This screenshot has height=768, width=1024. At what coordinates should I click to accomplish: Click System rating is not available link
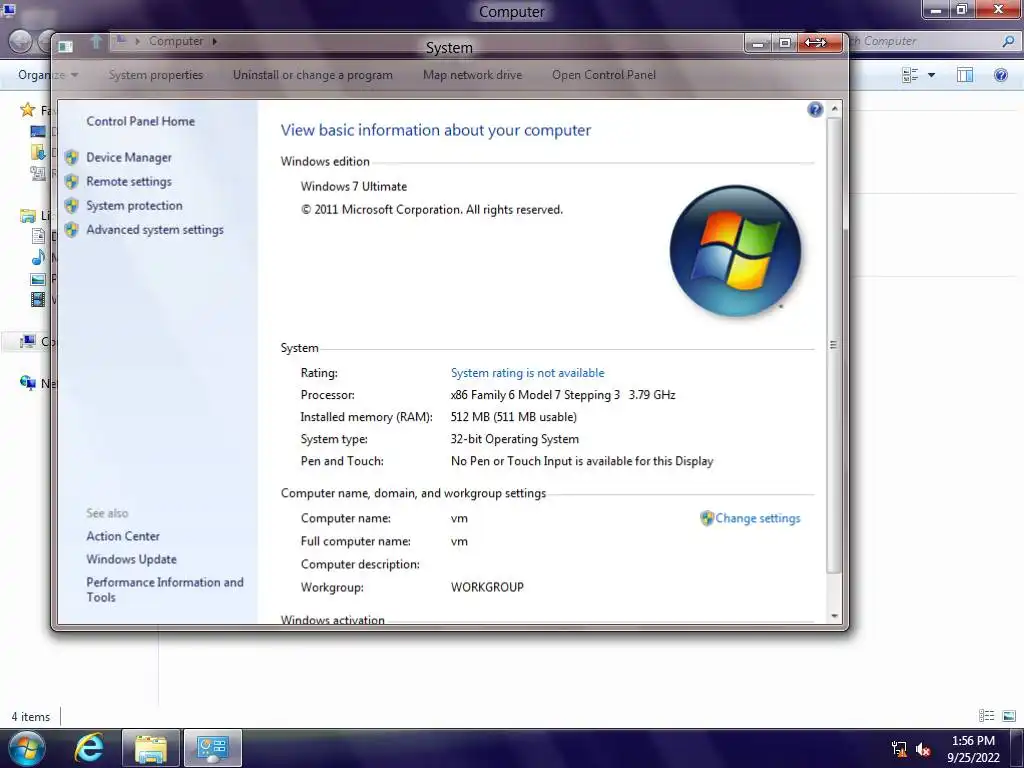(x=528, y=373)
